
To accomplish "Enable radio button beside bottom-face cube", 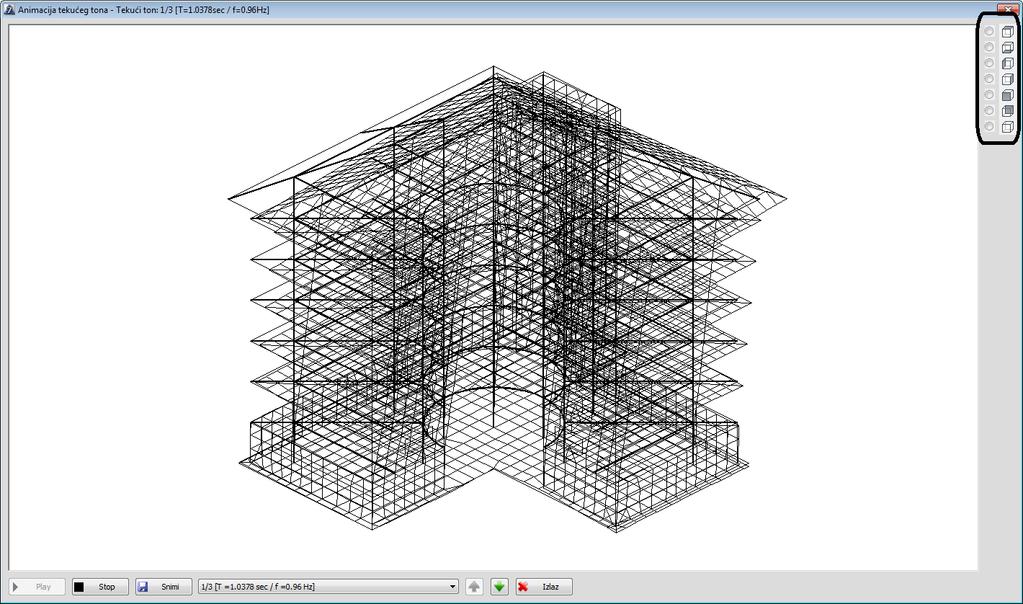I will (989, 47).
